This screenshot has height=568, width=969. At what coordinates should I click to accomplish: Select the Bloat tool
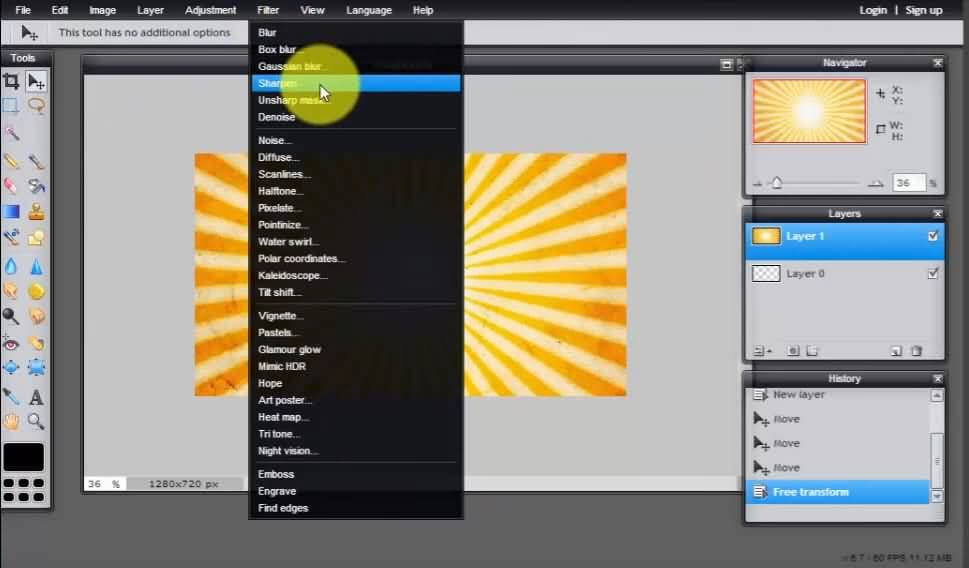pos(11,368)
